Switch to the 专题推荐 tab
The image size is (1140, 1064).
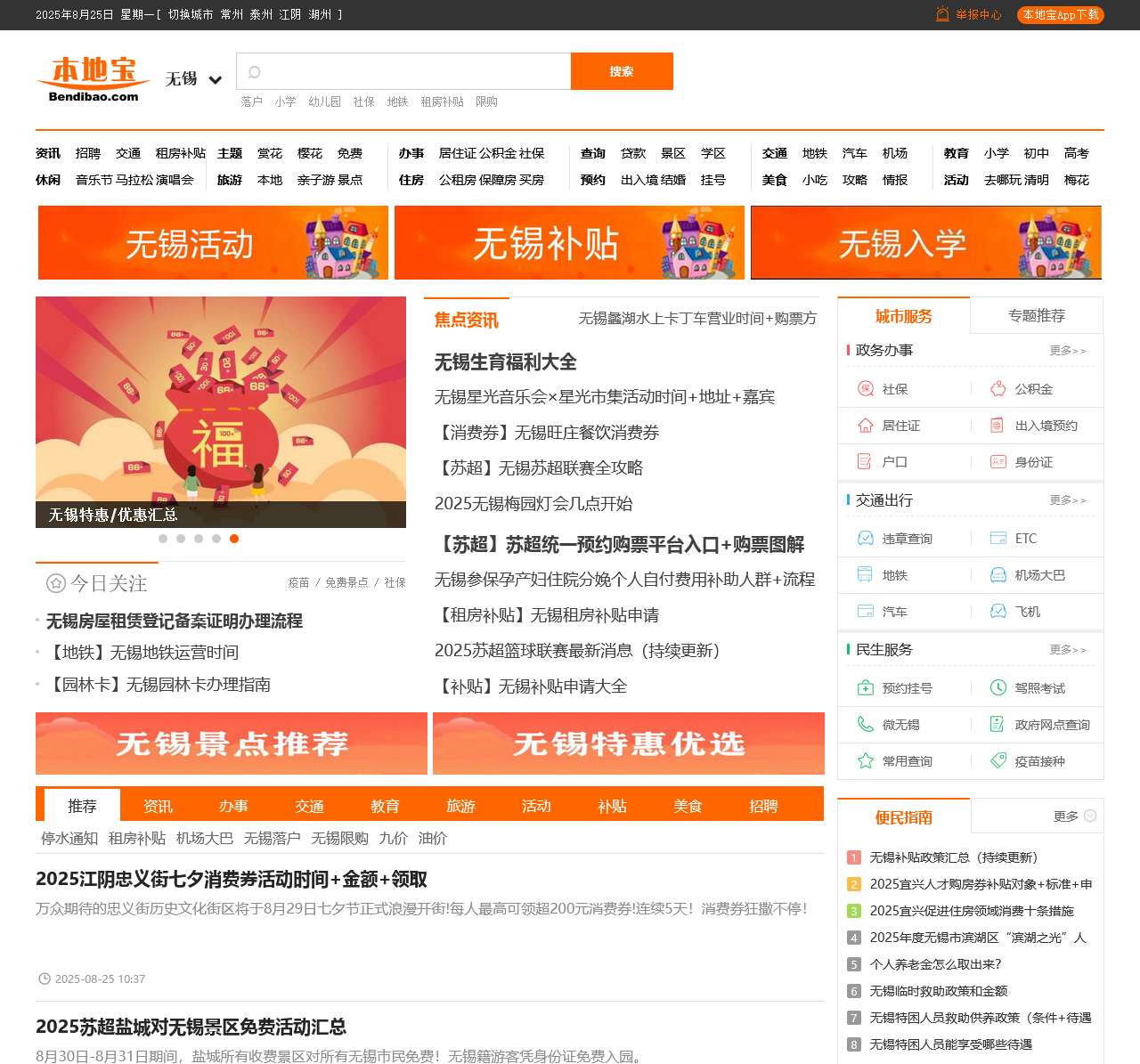click(x=1038, y=315)
